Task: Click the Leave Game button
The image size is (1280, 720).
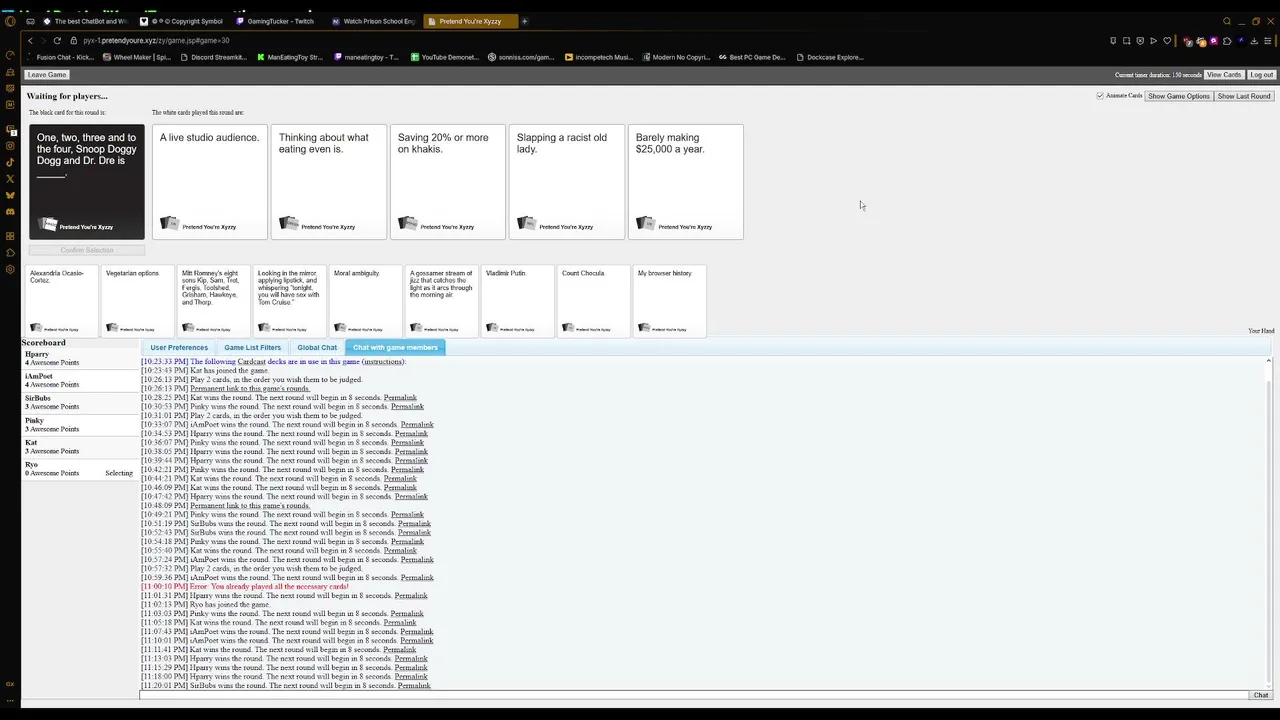Action: 47,75
